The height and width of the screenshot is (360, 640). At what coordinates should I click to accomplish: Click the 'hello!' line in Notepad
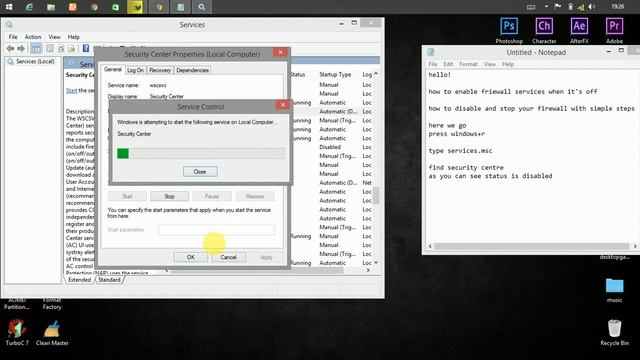pos(440,75)
